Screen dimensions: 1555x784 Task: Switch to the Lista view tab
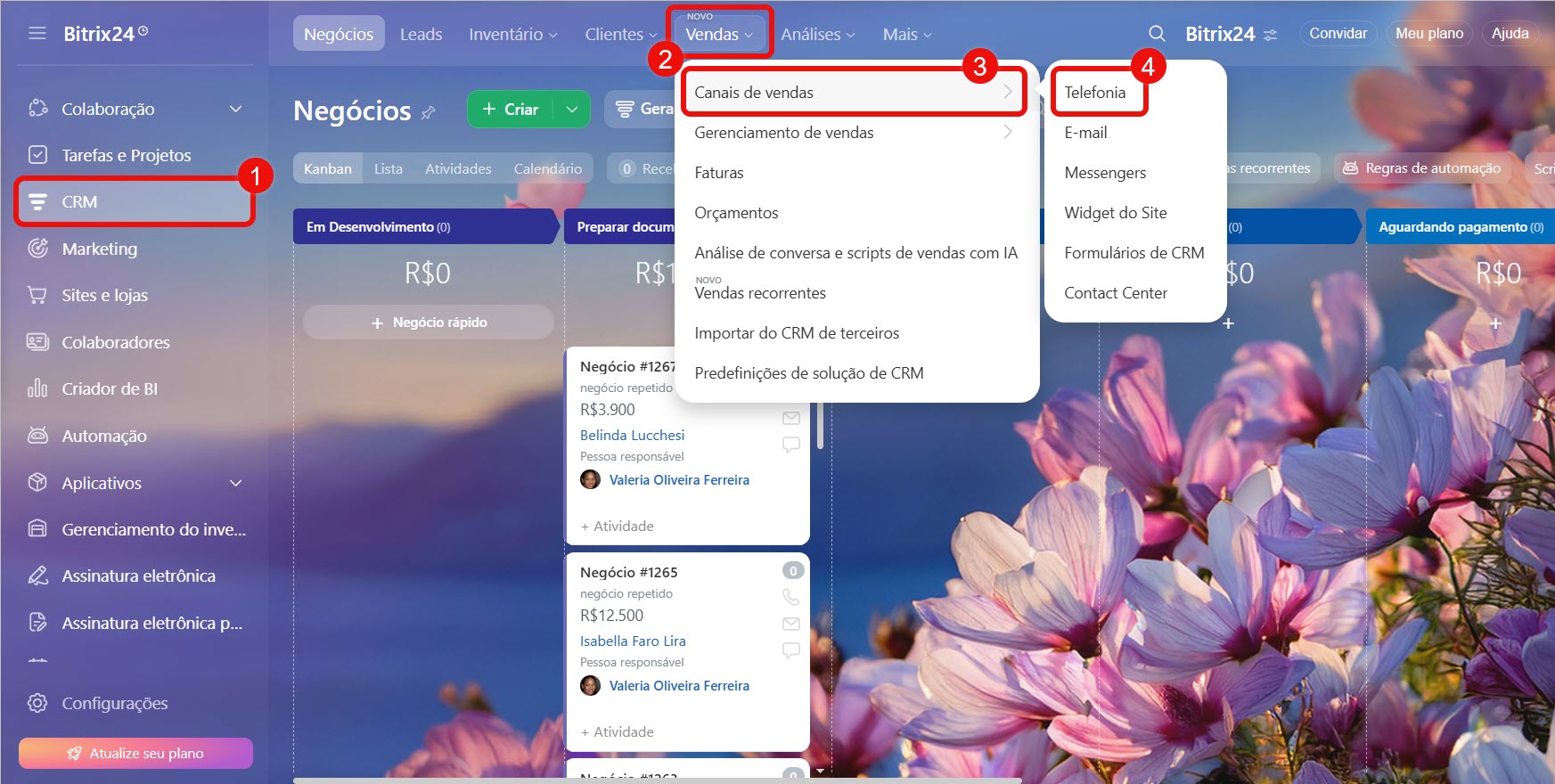388,168
